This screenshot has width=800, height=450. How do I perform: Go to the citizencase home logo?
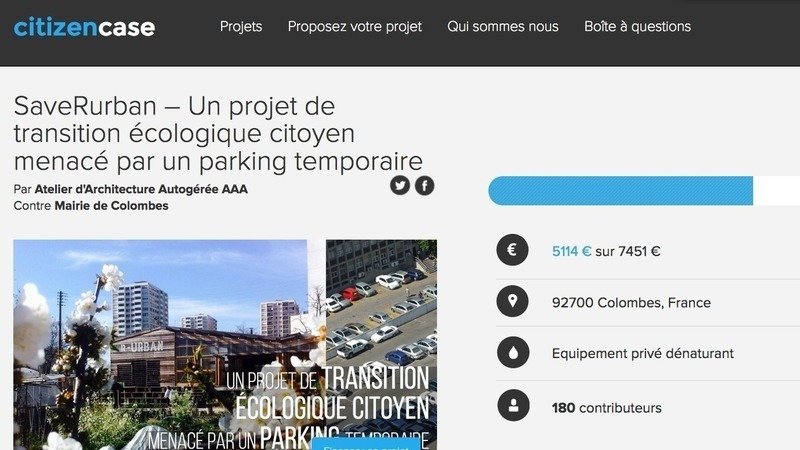(84, 27)
